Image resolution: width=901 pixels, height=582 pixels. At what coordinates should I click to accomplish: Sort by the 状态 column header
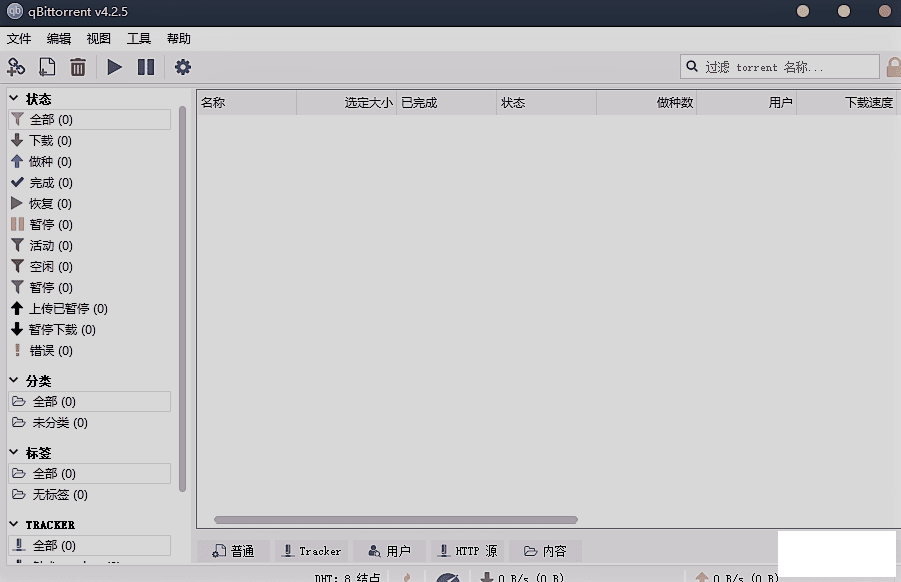pos(546,103)
